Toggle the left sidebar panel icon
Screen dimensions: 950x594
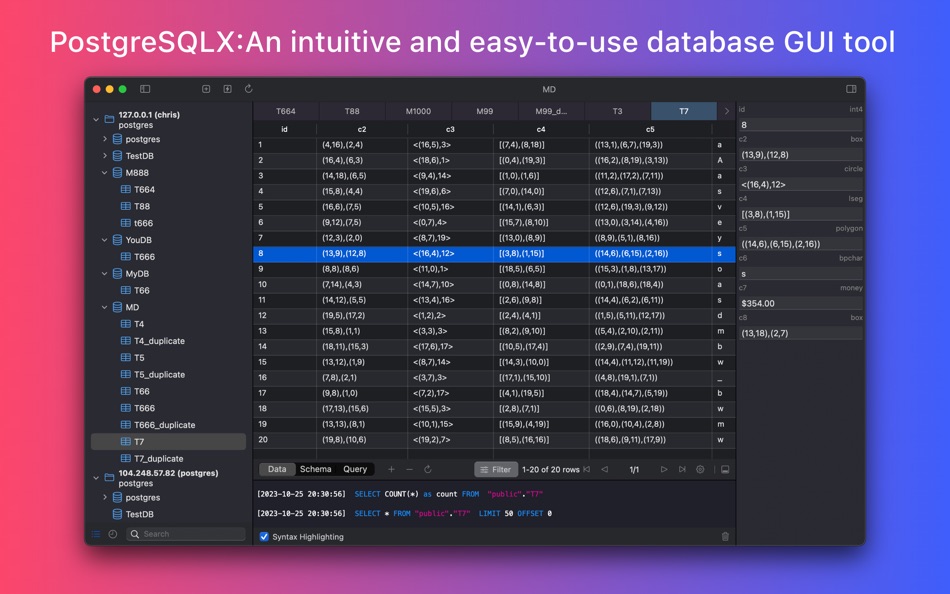point(145,89)
